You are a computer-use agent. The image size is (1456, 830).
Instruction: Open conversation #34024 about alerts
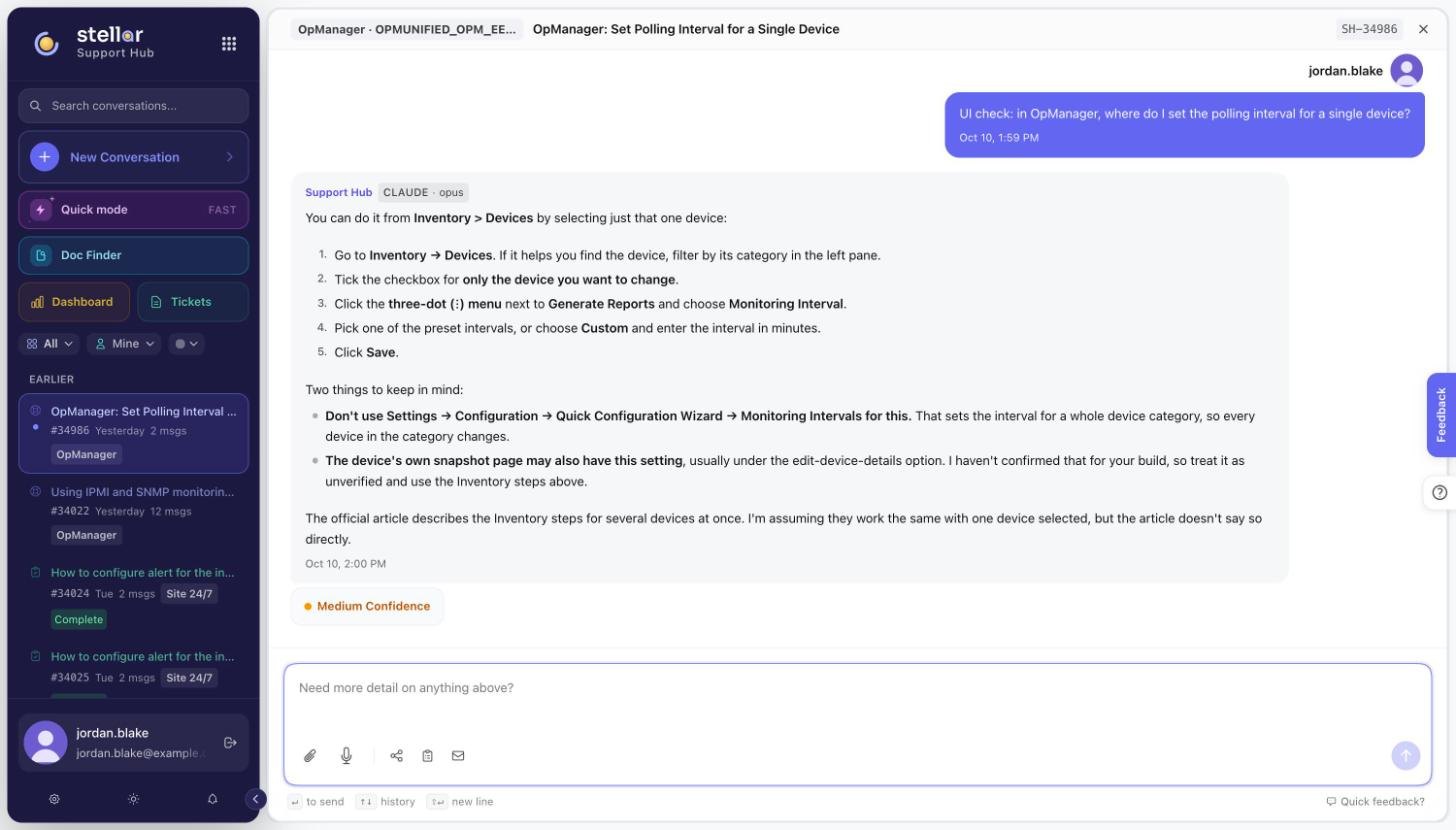pyautogui.click(x=133, y=596)
